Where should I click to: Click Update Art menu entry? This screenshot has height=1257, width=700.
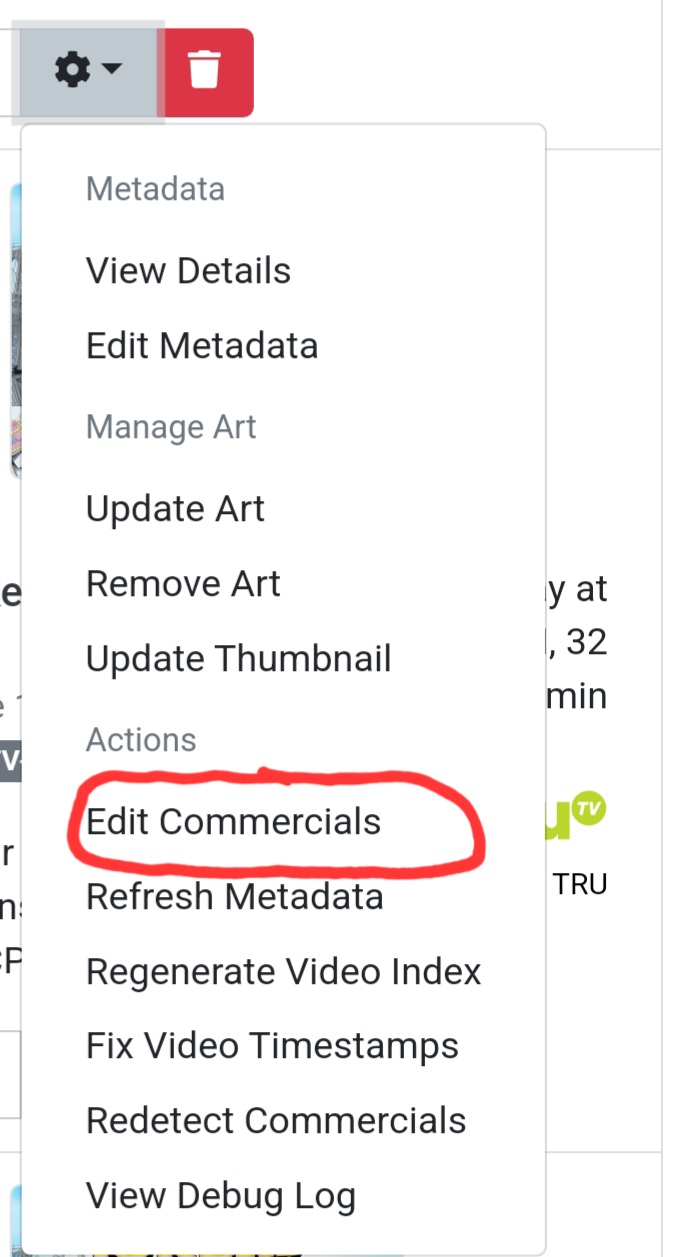pyautogui.click(x=175, y=509)
